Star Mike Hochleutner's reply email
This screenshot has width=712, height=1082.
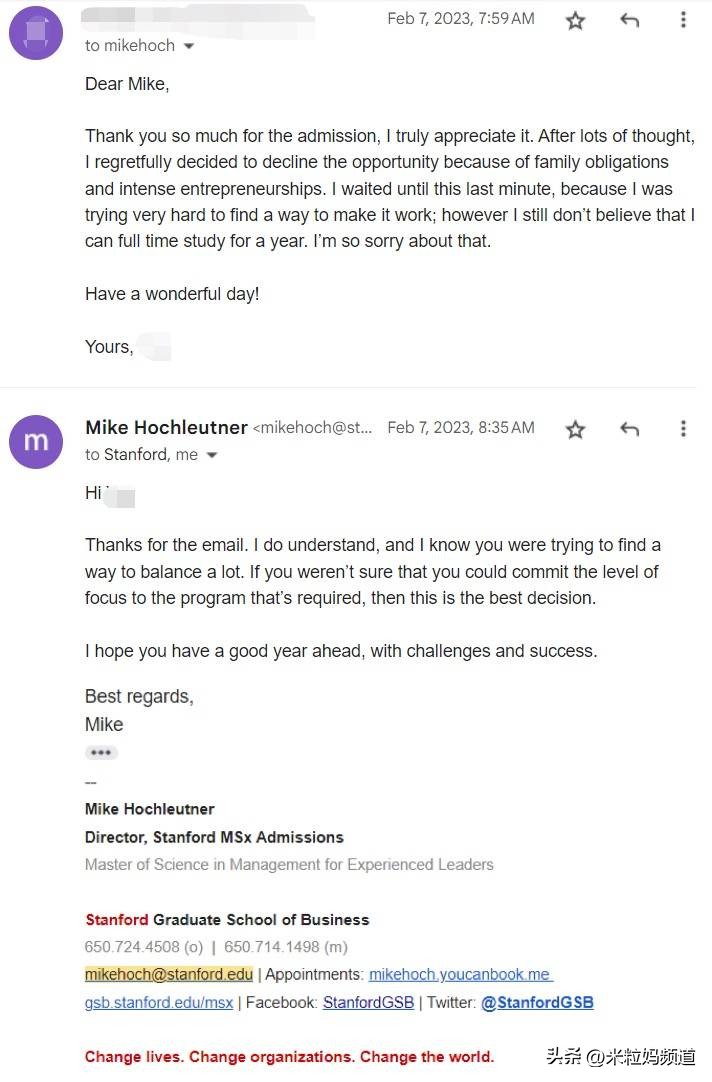pyautogui.click(x=575, y=429)
